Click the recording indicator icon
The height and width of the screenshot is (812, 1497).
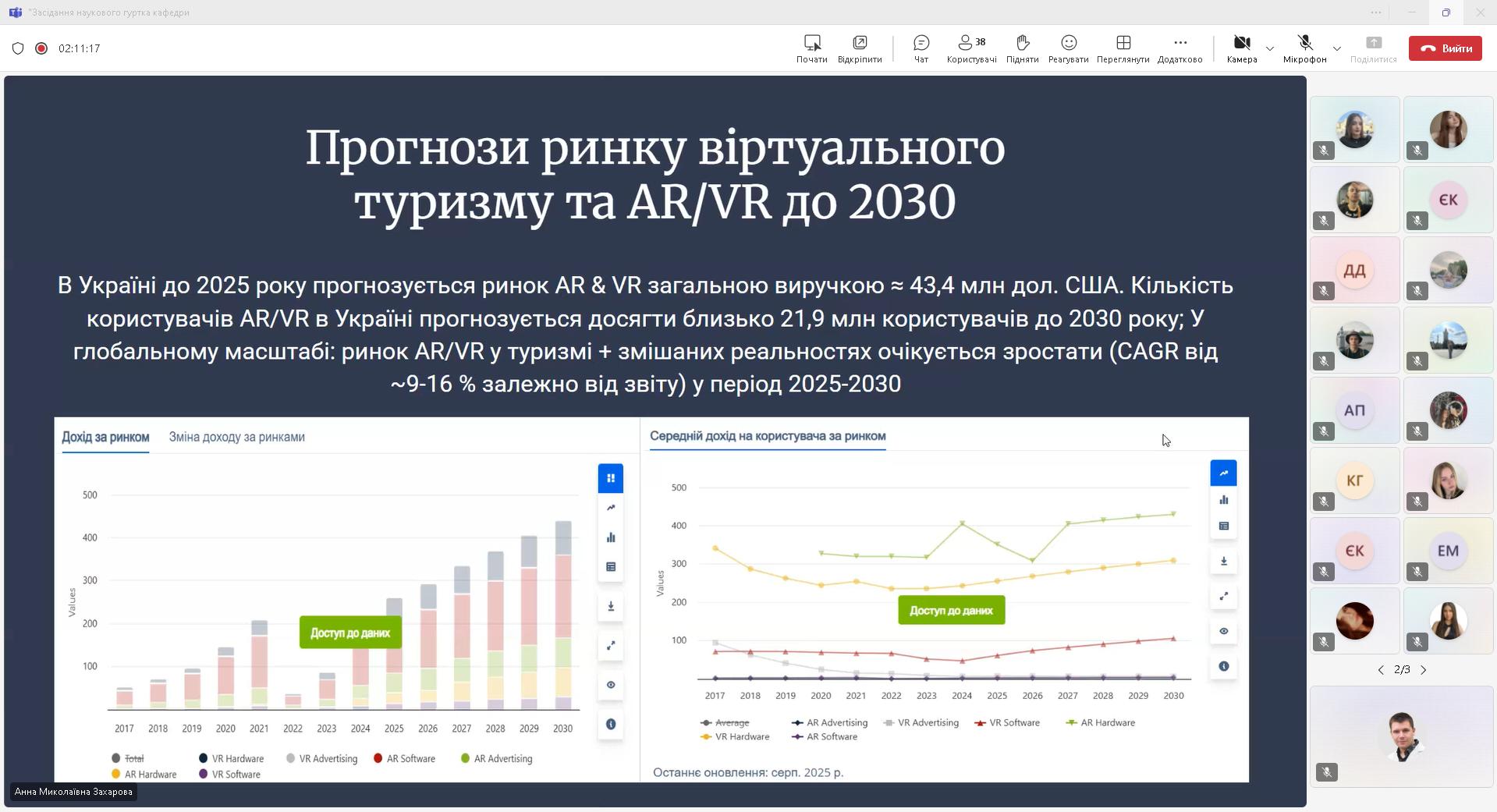pyautogui.click(x=41, y=48)
